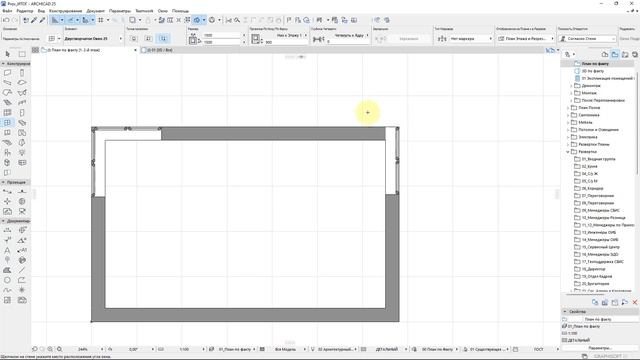The image size is (640, 360).
Task: Select the Marquee tool in toolbox
Action: pos(22,54)
